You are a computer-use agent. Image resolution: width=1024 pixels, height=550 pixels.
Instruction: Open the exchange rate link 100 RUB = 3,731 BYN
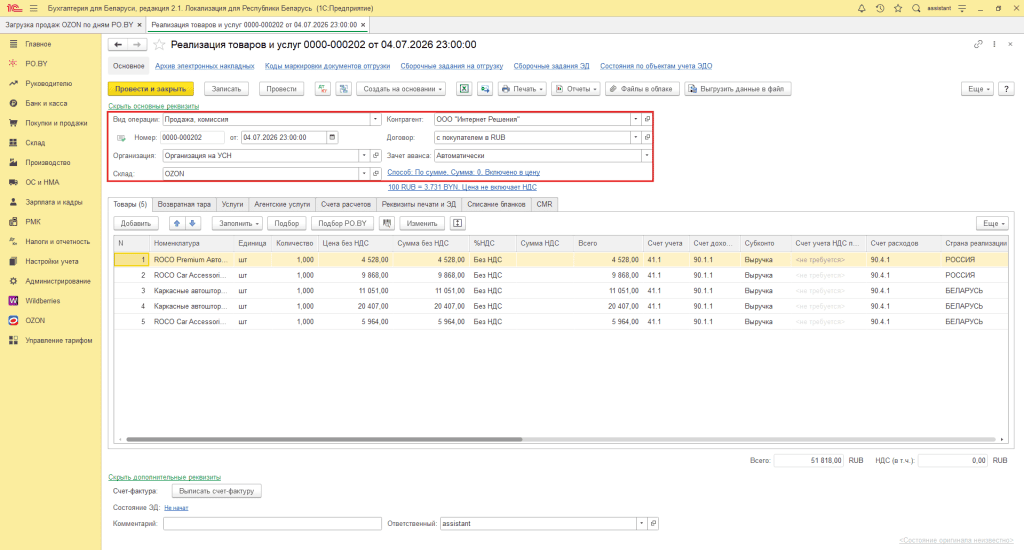click(462, 187)
